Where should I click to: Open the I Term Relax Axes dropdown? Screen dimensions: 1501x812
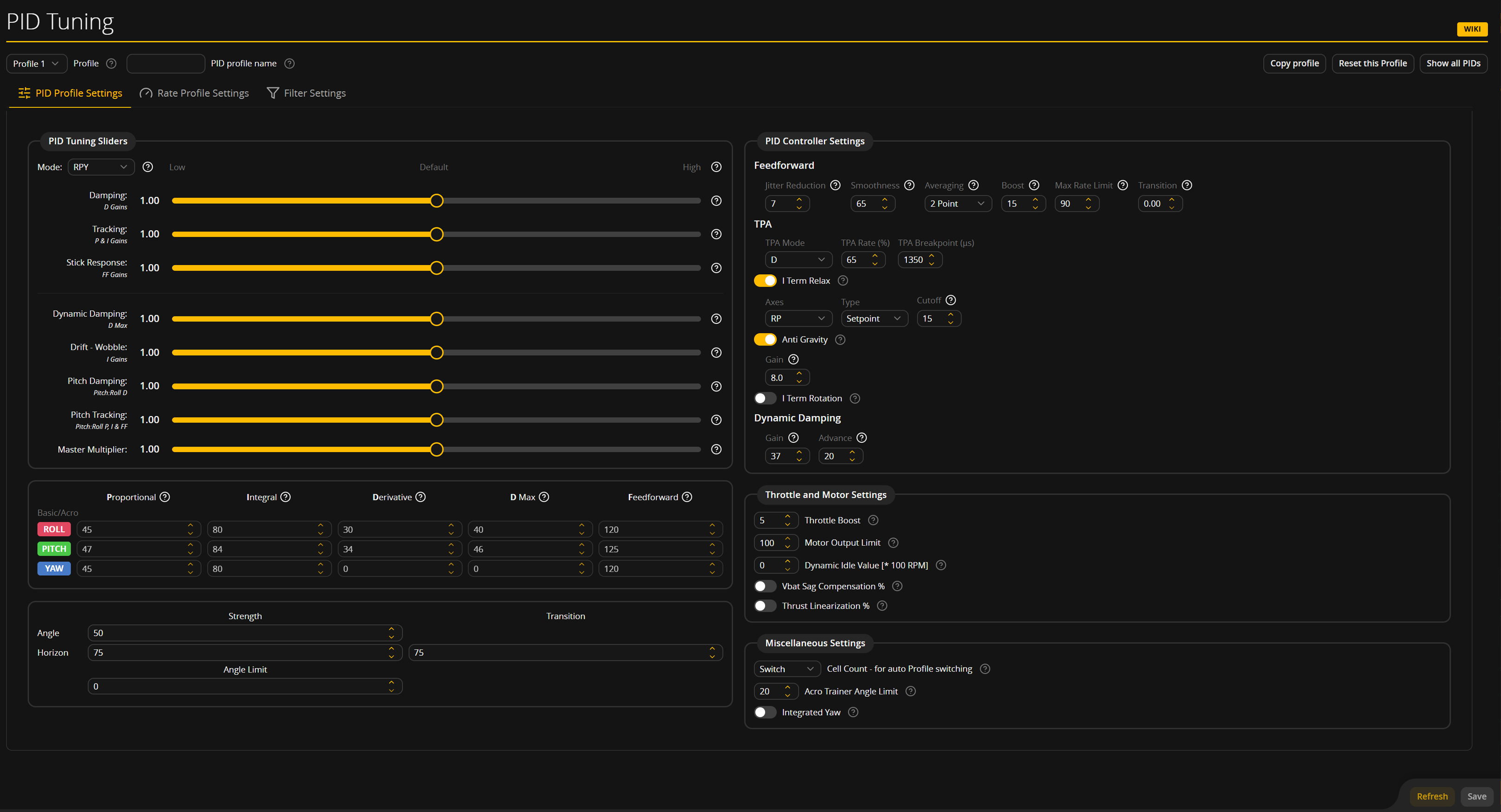[798, 319]
